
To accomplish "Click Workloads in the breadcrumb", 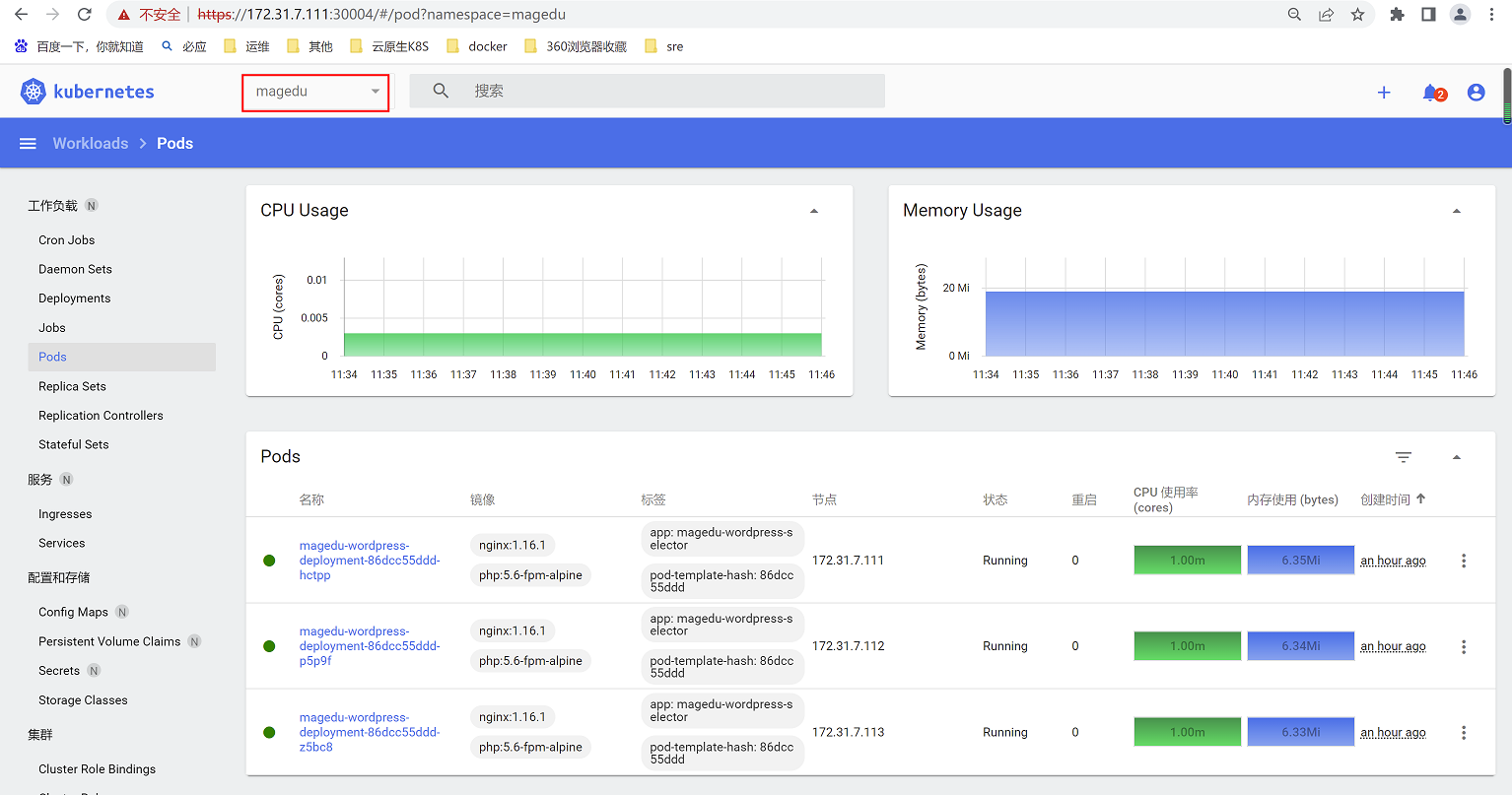I will tap(91, 144).
